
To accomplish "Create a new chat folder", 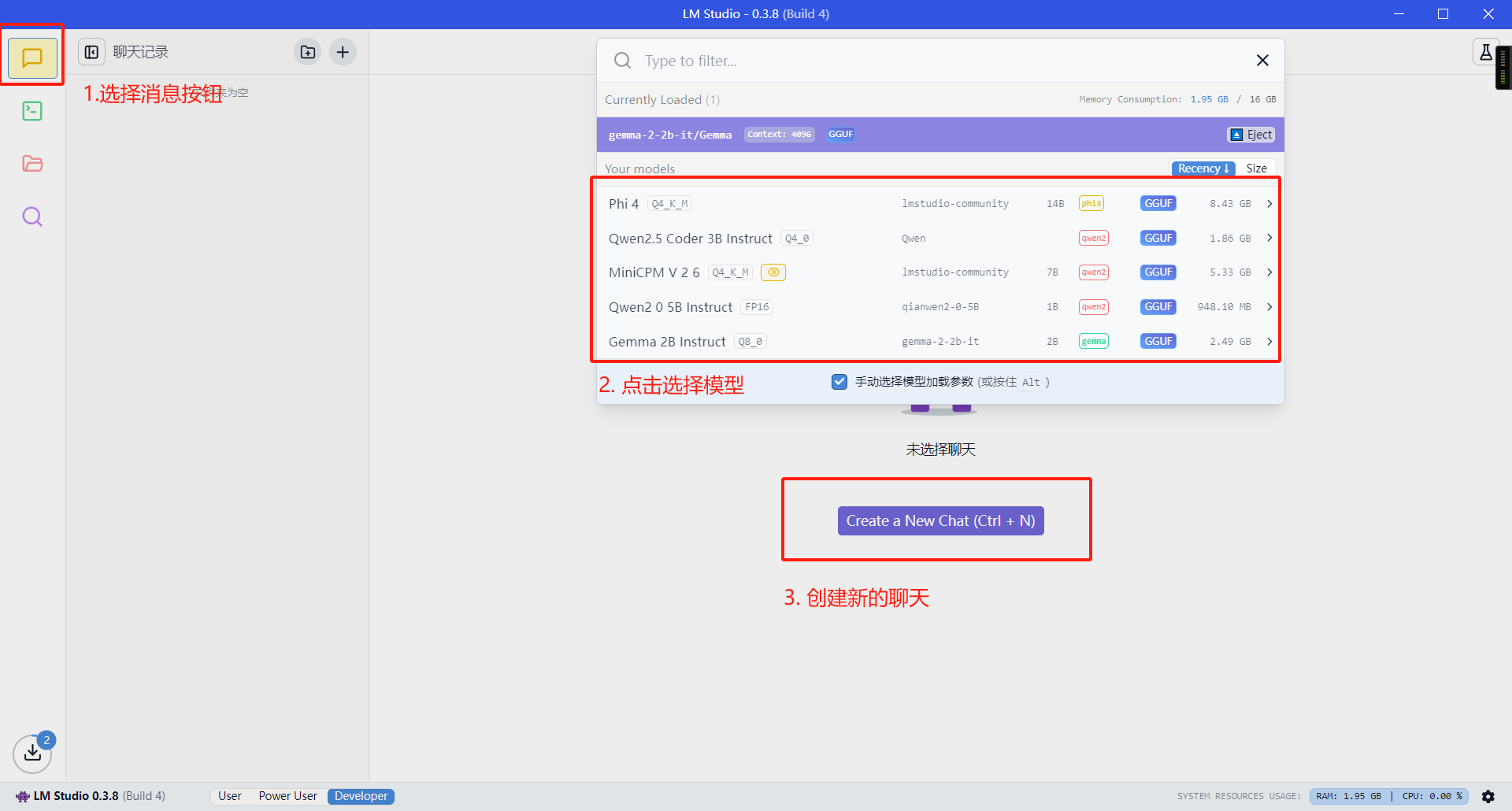I will point(308,52).
